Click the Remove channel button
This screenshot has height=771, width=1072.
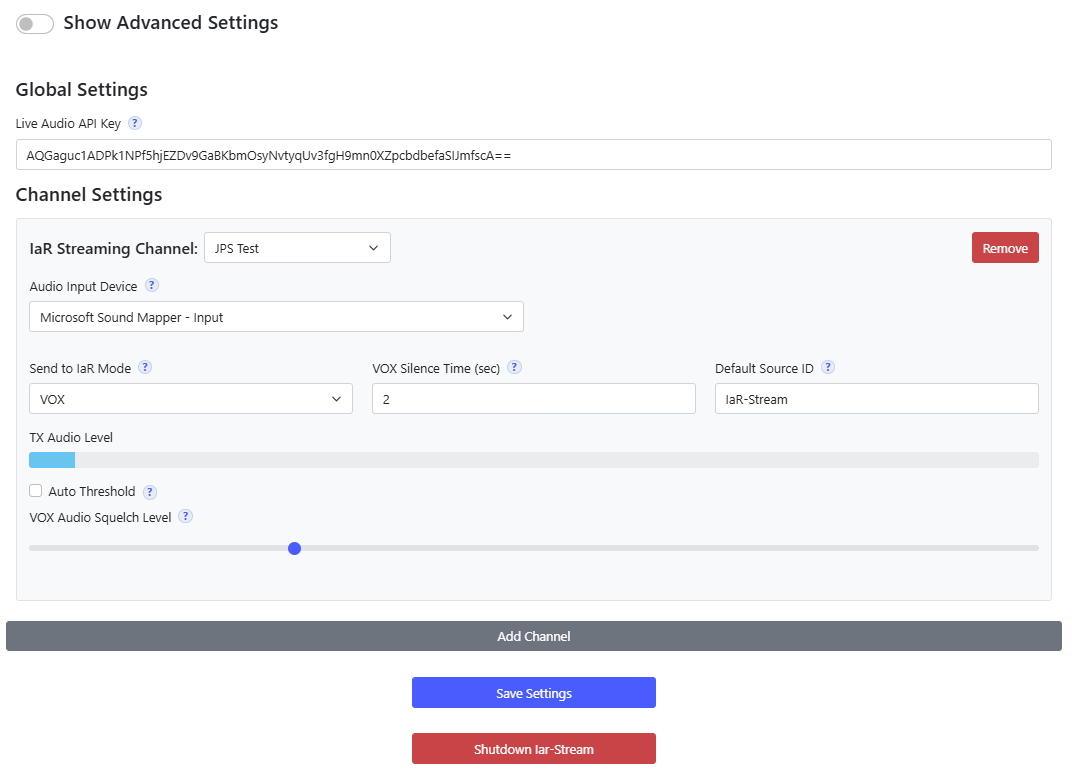click(x=1005, y=248)
